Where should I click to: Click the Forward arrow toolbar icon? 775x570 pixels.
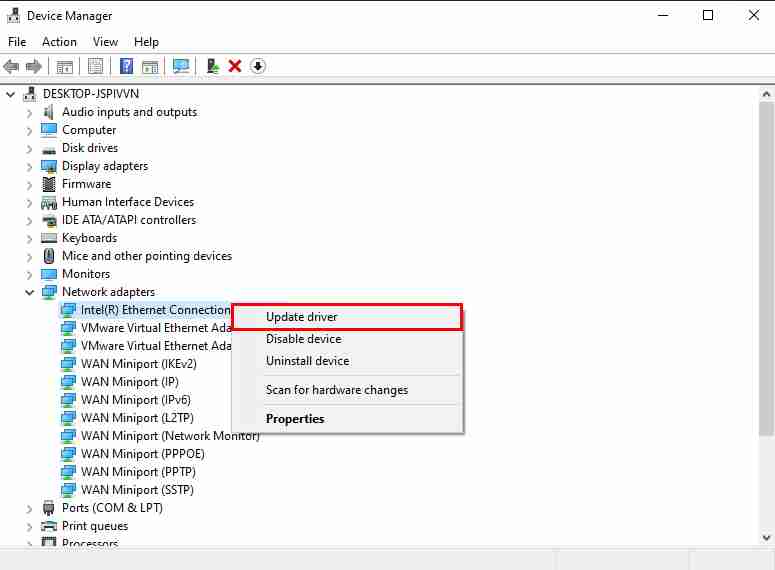(x=34, y=66)
